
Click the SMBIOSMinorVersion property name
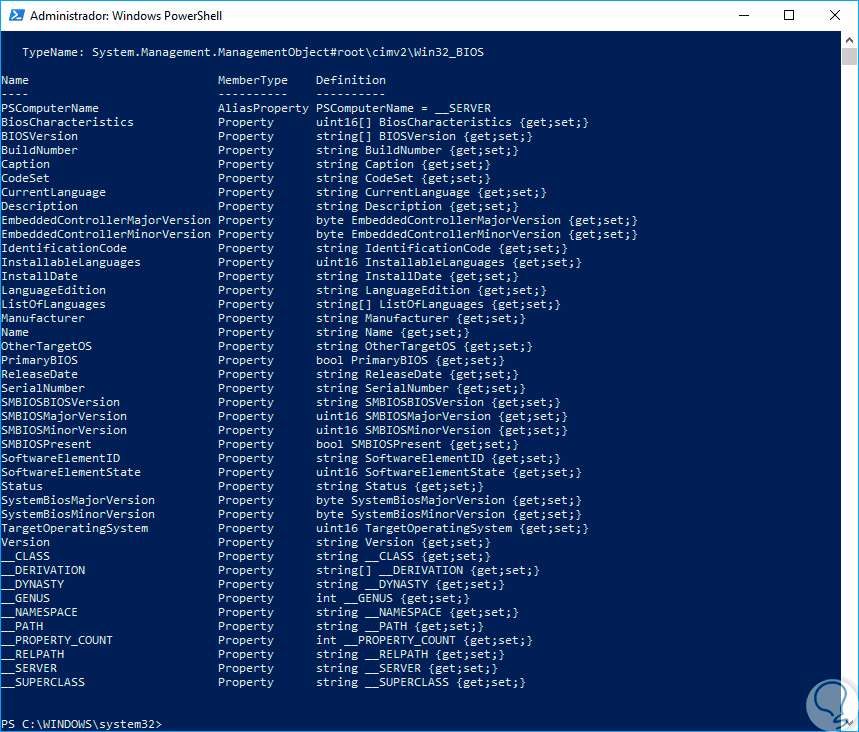(x=64, y=431)
